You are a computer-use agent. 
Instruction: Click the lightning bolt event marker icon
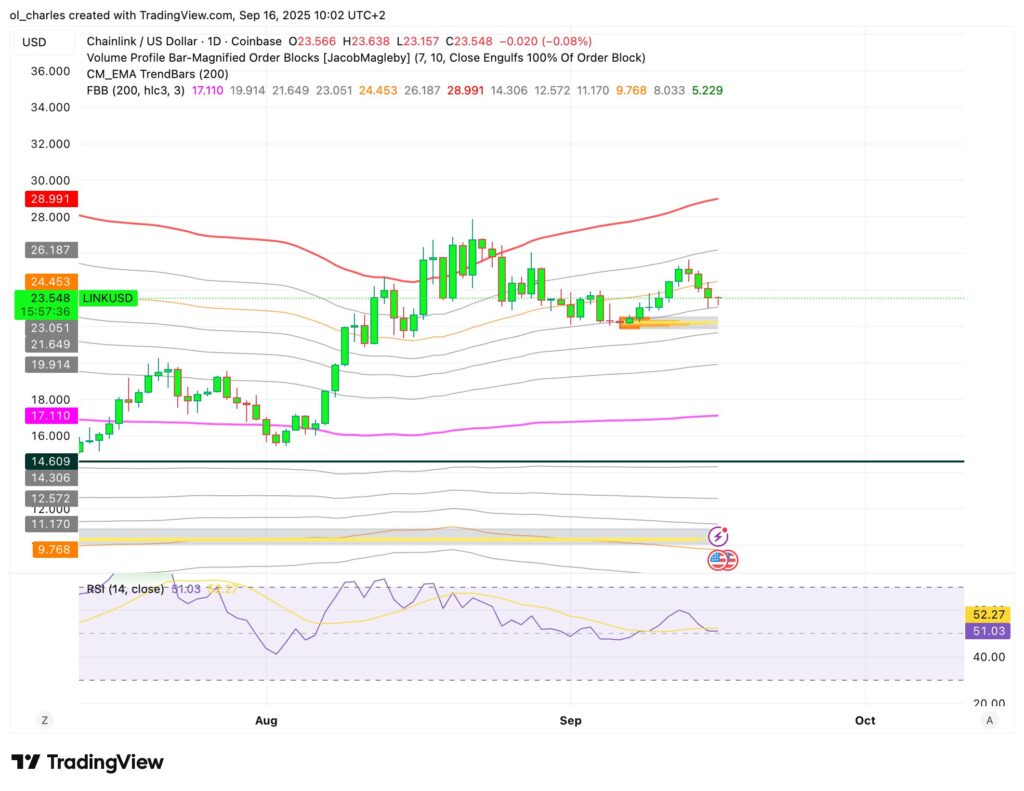point(718,536)
